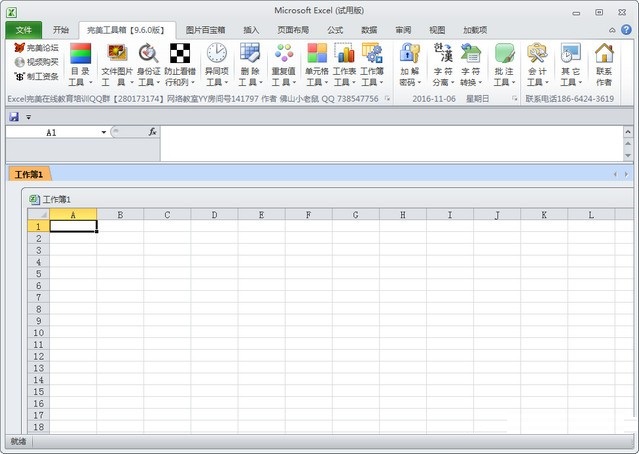Open the 目录工具 directory tool
The width and height of the screenshot is (639, 454).
[x=80, y=65]
